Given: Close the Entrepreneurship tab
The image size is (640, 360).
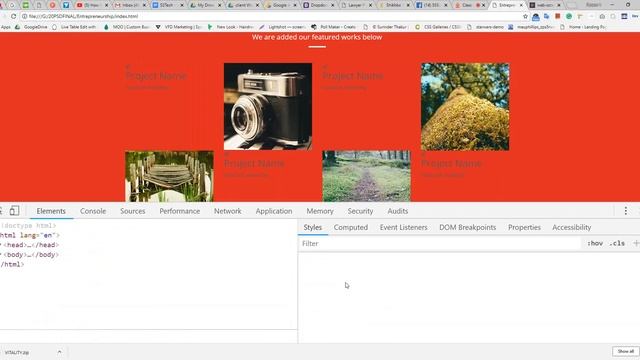Looking at the screenshot, I should [521, 5].
